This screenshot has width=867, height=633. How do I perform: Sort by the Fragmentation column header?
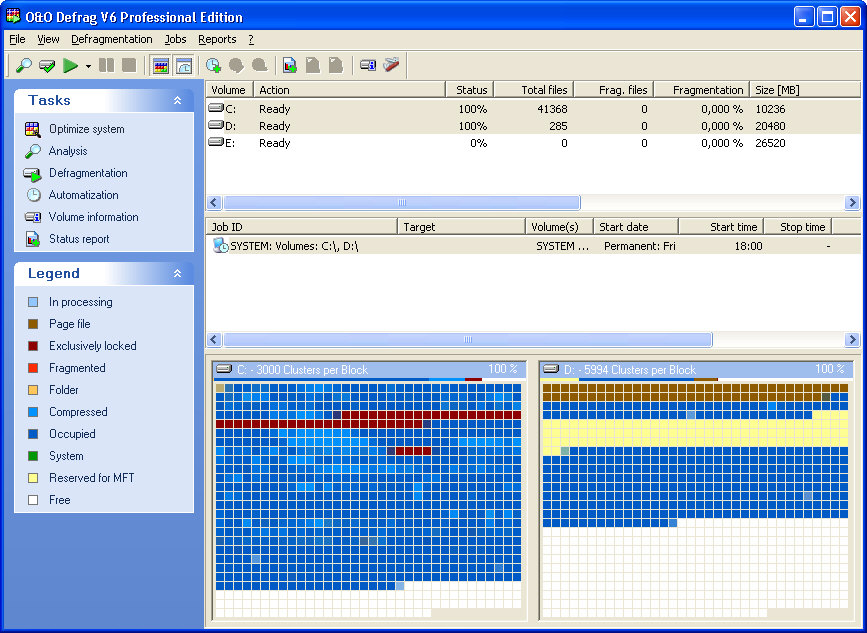click(702, 90)
